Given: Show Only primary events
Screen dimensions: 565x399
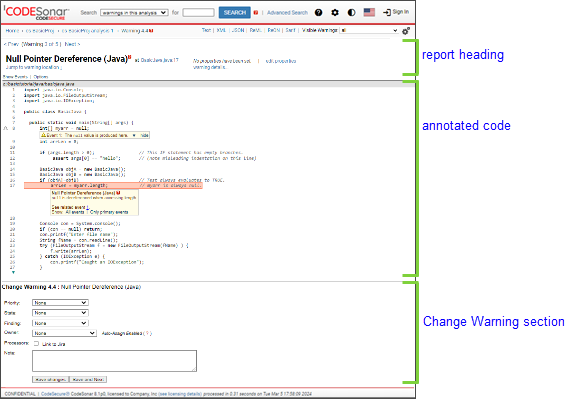Looking at the screenshot, I should [109, 212].
